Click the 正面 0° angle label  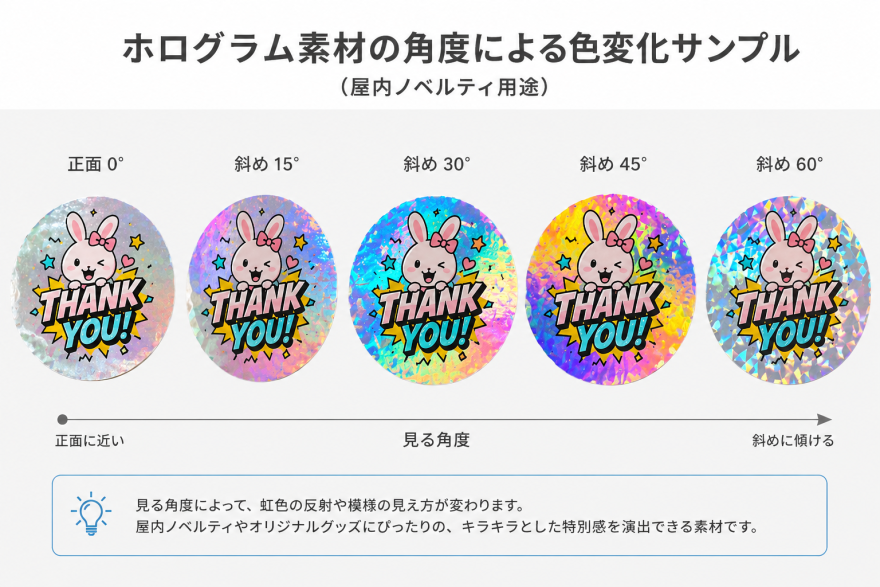point(95,164)
